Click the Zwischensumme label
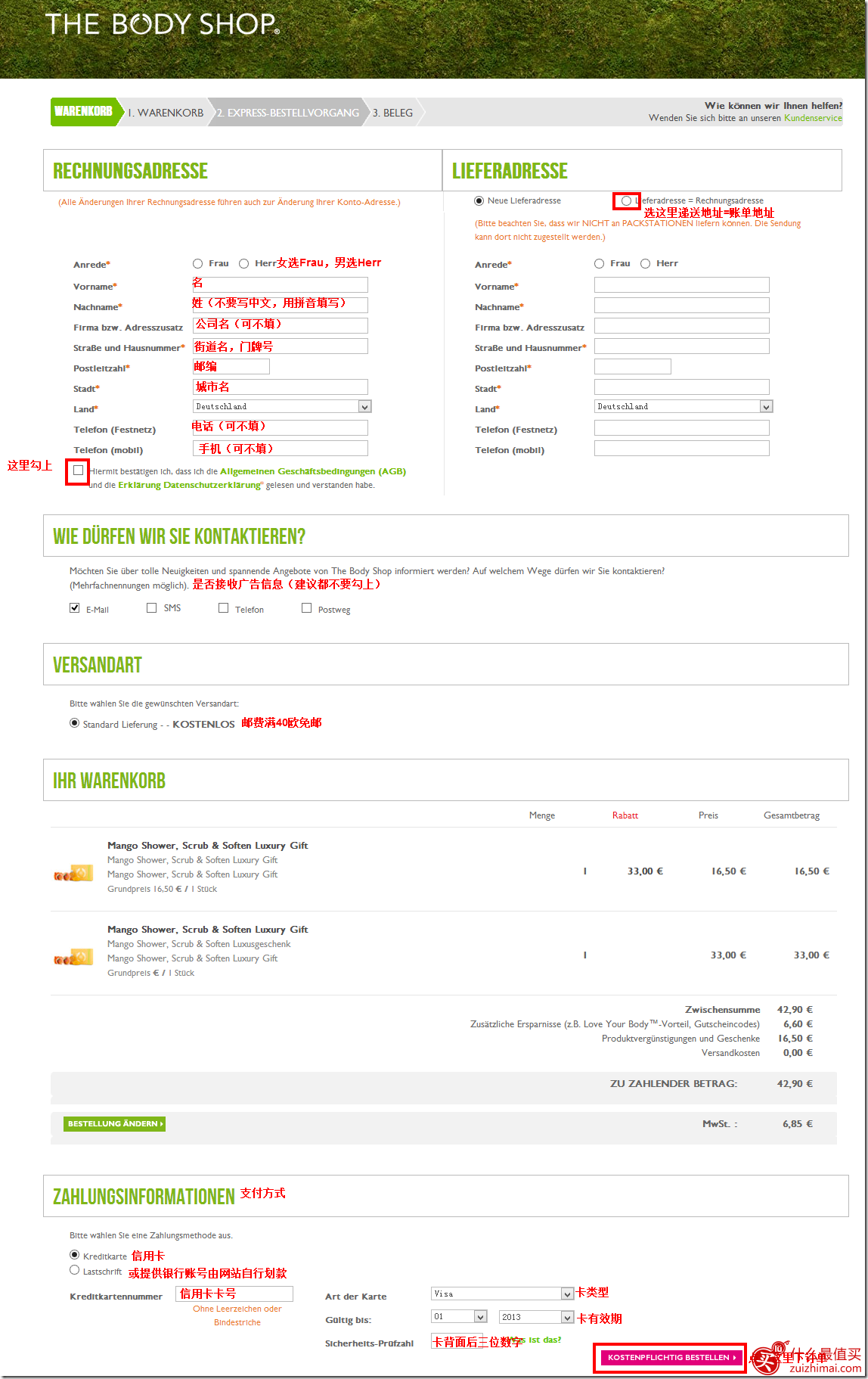The height and width of the screenshot is (1379, 868). click(x=723, y=1010)
